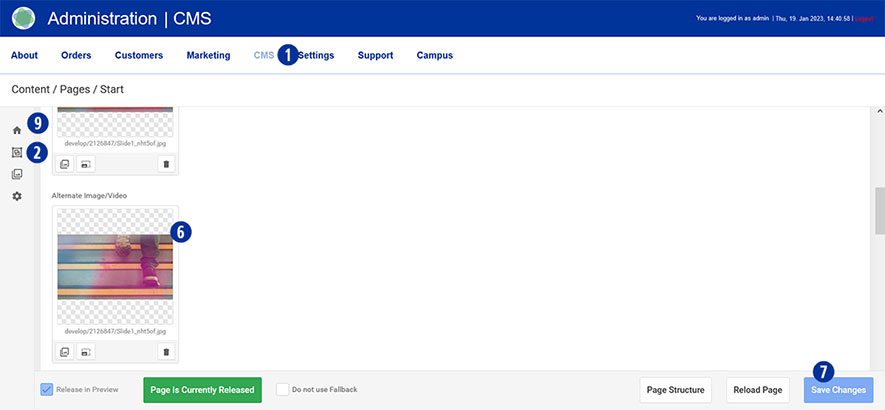
Task: Choose media library icon under the alternate image
Action: coord(65,351)
